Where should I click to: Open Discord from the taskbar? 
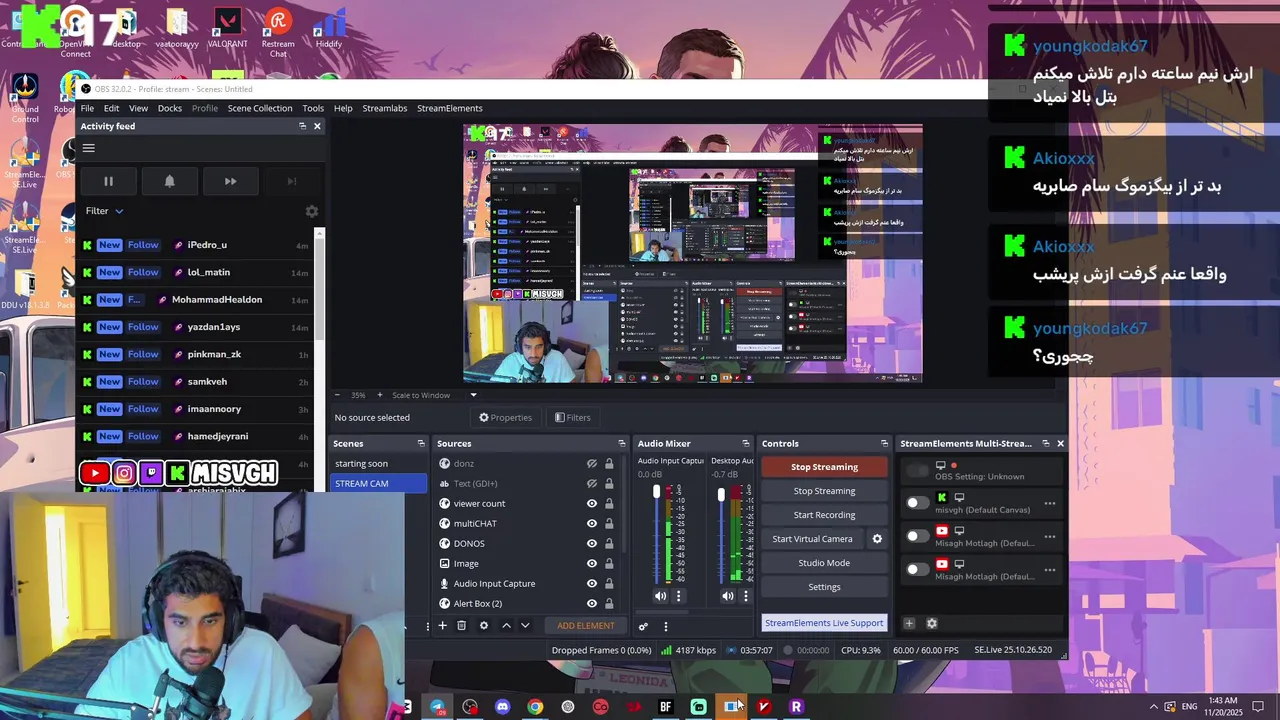pyautogui.click(x=502, y=707)
